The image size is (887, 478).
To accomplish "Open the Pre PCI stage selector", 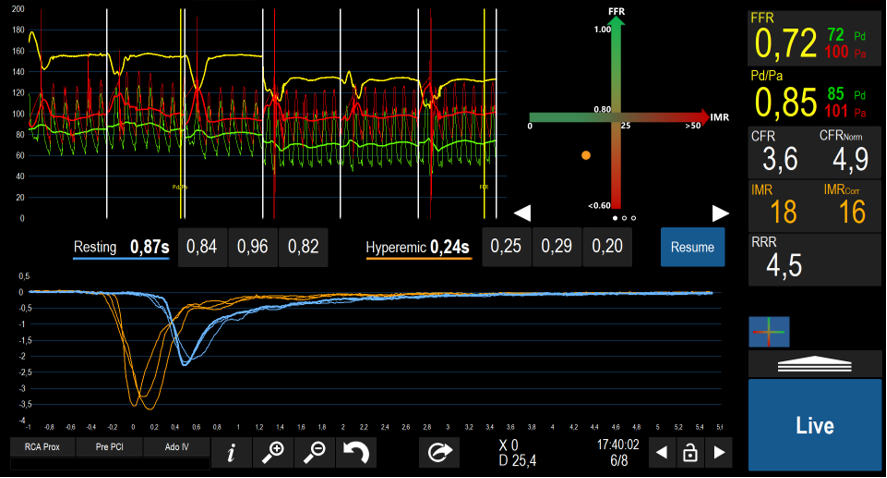I will [109, 447].
